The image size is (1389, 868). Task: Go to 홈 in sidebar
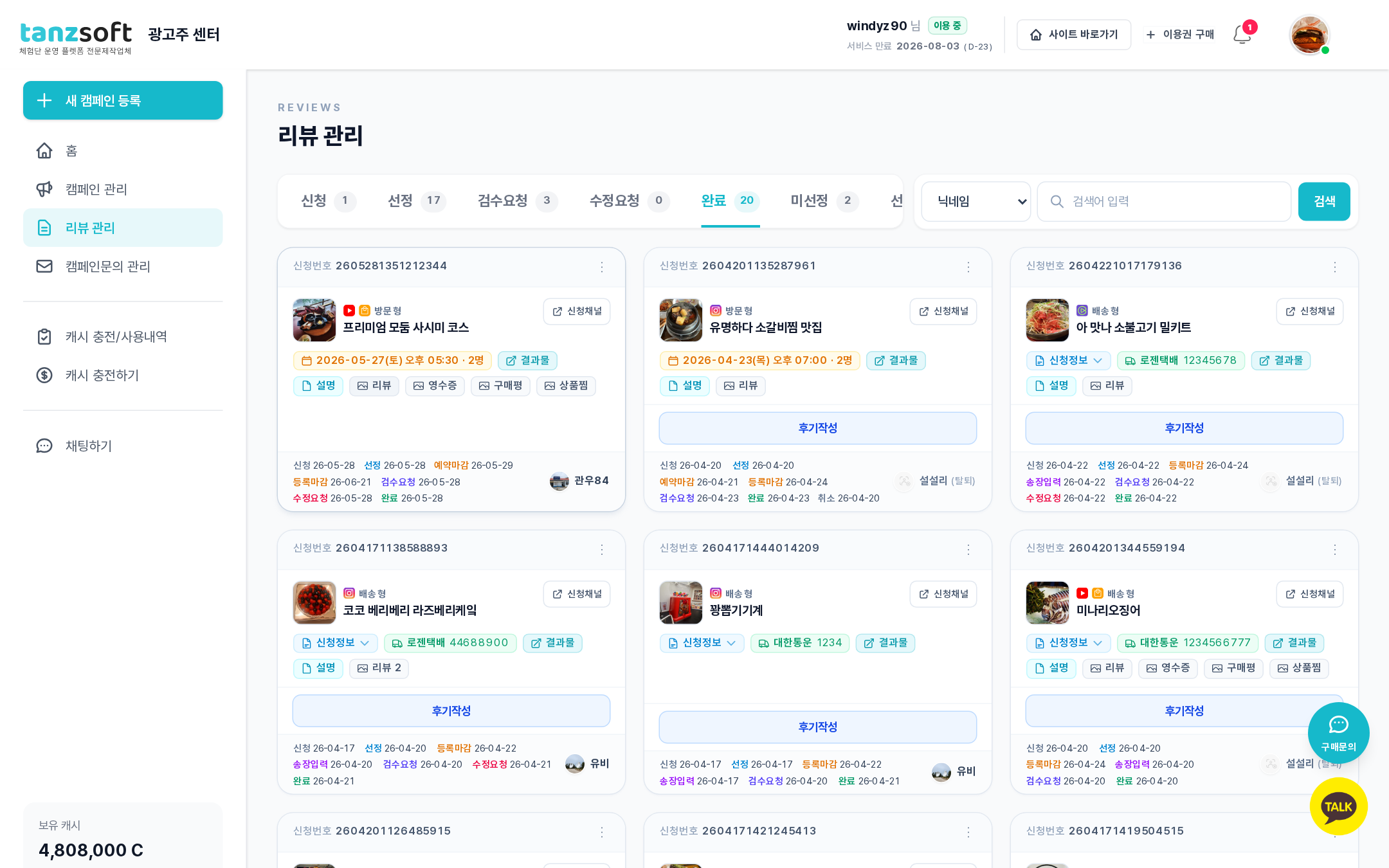[123, 150]
